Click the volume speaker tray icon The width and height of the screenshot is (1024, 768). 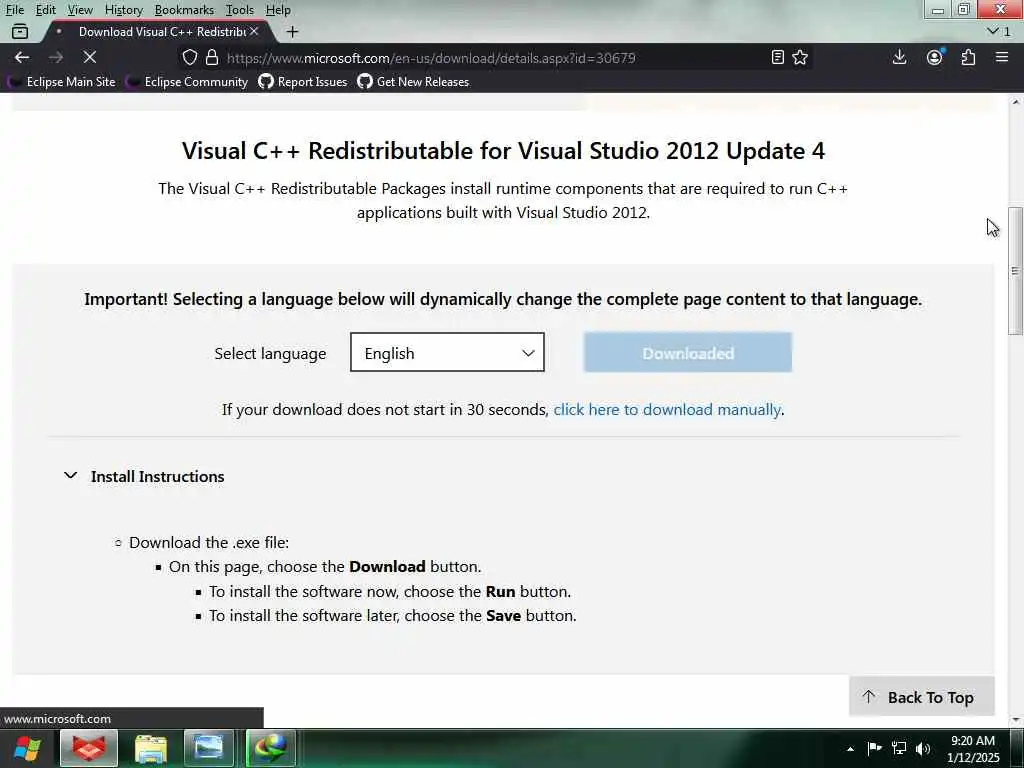click(923, 748)
